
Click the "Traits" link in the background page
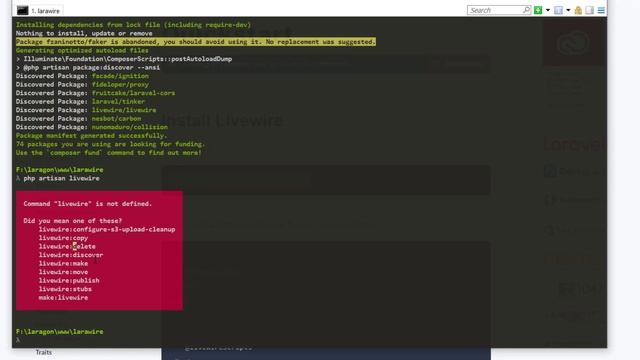(44, 352)
